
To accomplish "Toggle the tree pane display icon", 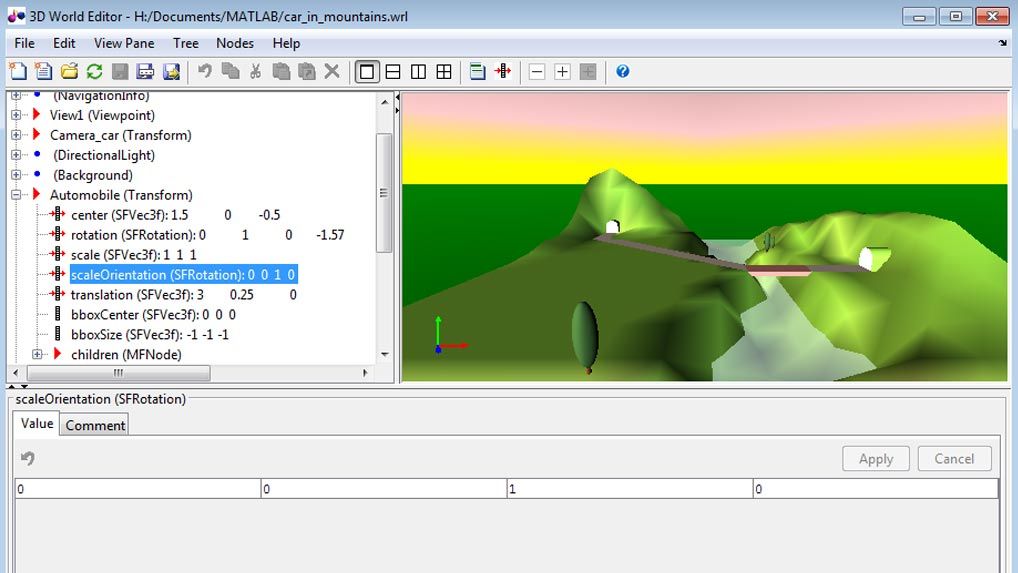I will [x=477, y=71].
